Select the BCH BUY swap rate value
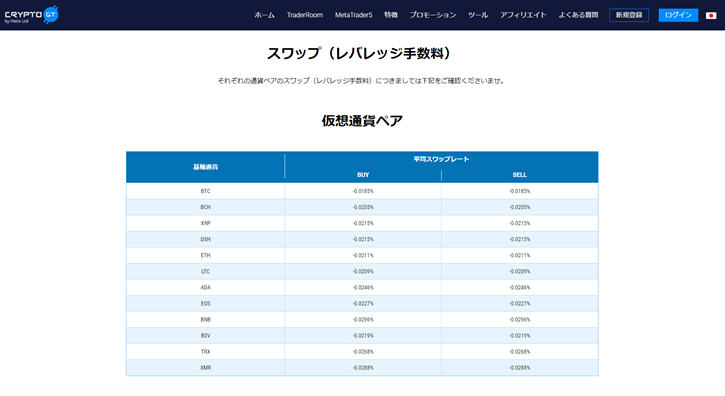The height and width of the screenshot is (396, 725). point(363,207)
